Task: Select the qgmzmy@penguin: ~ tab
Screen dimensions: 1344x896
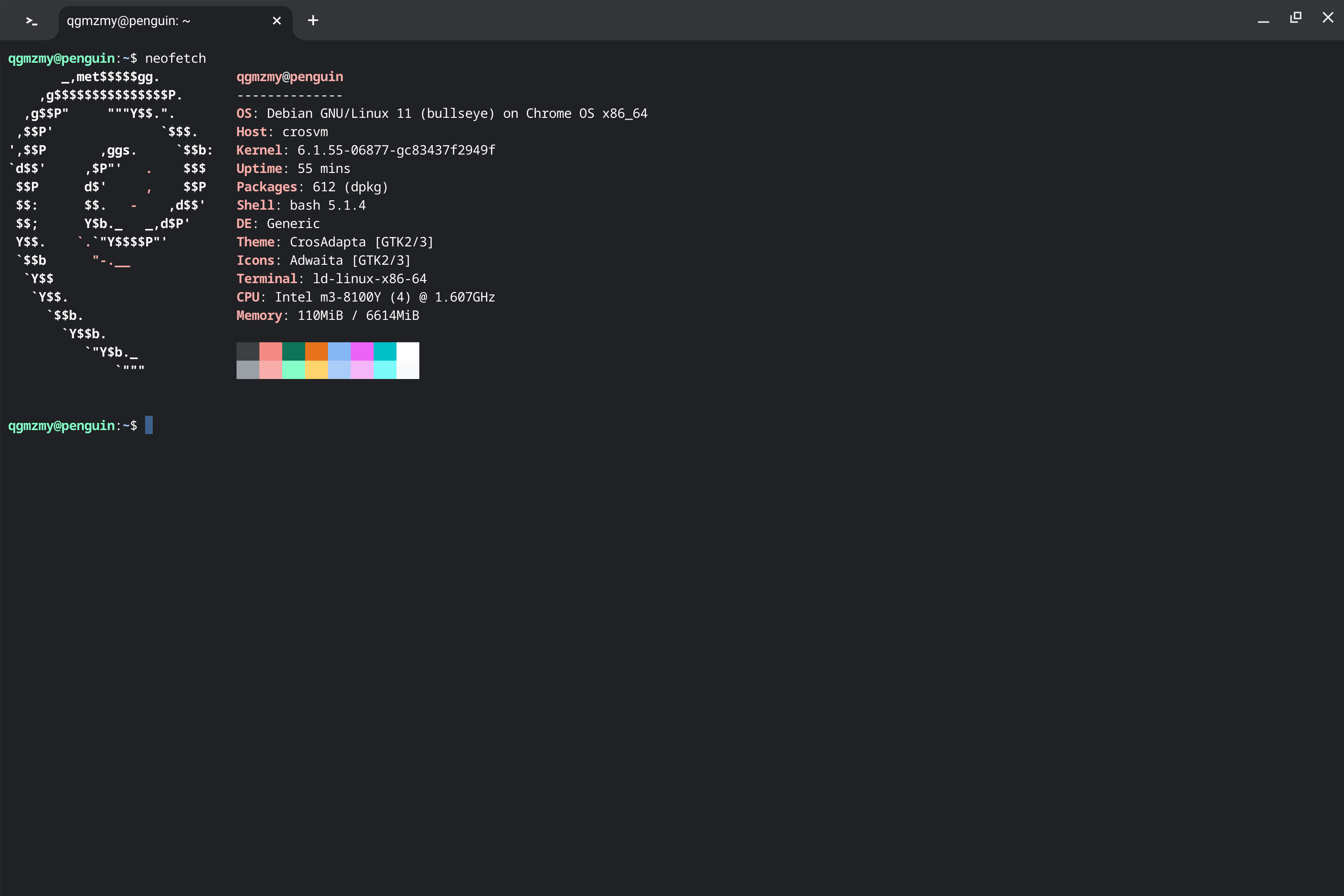Action: [x=176, y=21]
